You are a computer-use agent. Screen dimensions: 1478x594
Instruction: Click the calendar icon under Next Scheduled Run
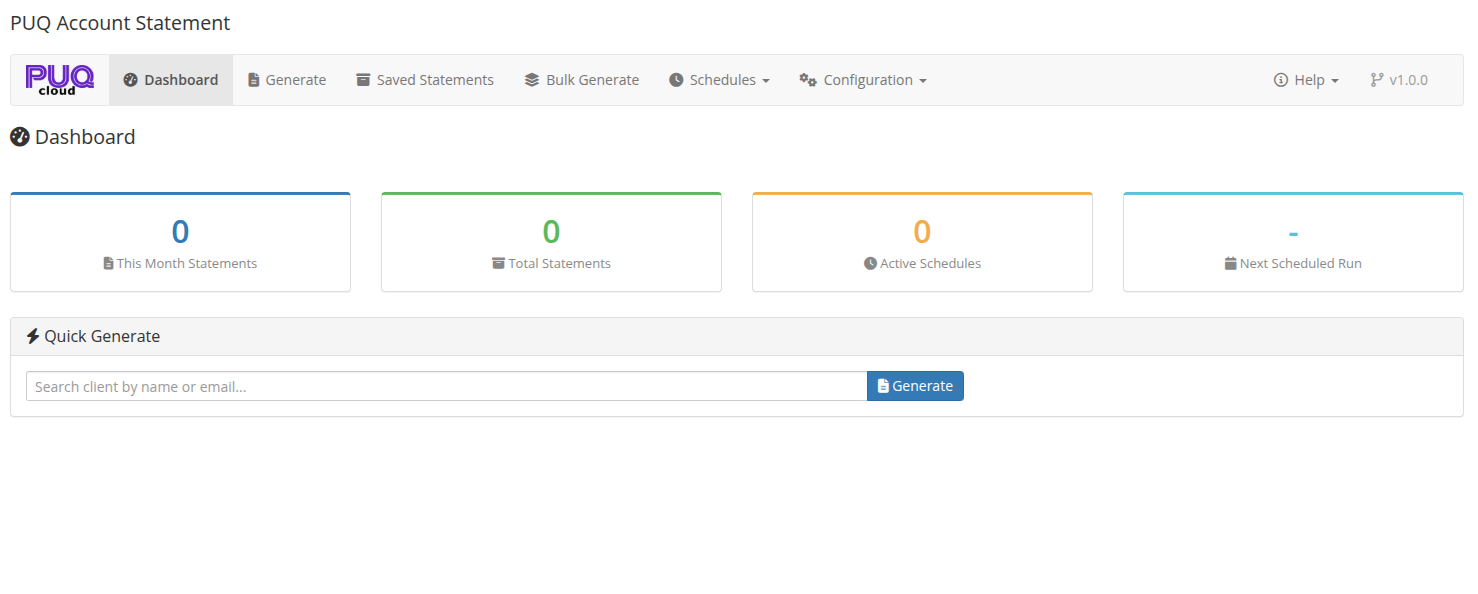click(1232, 263)
